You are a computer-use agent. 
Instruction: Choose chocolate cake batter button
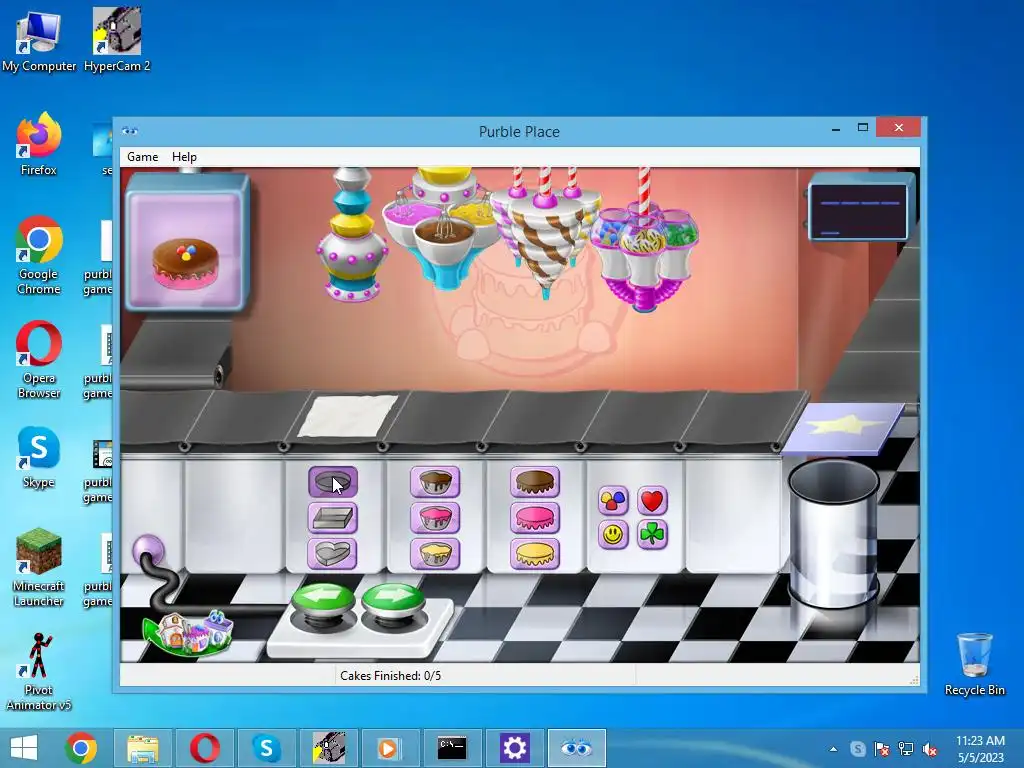[435, 482]
